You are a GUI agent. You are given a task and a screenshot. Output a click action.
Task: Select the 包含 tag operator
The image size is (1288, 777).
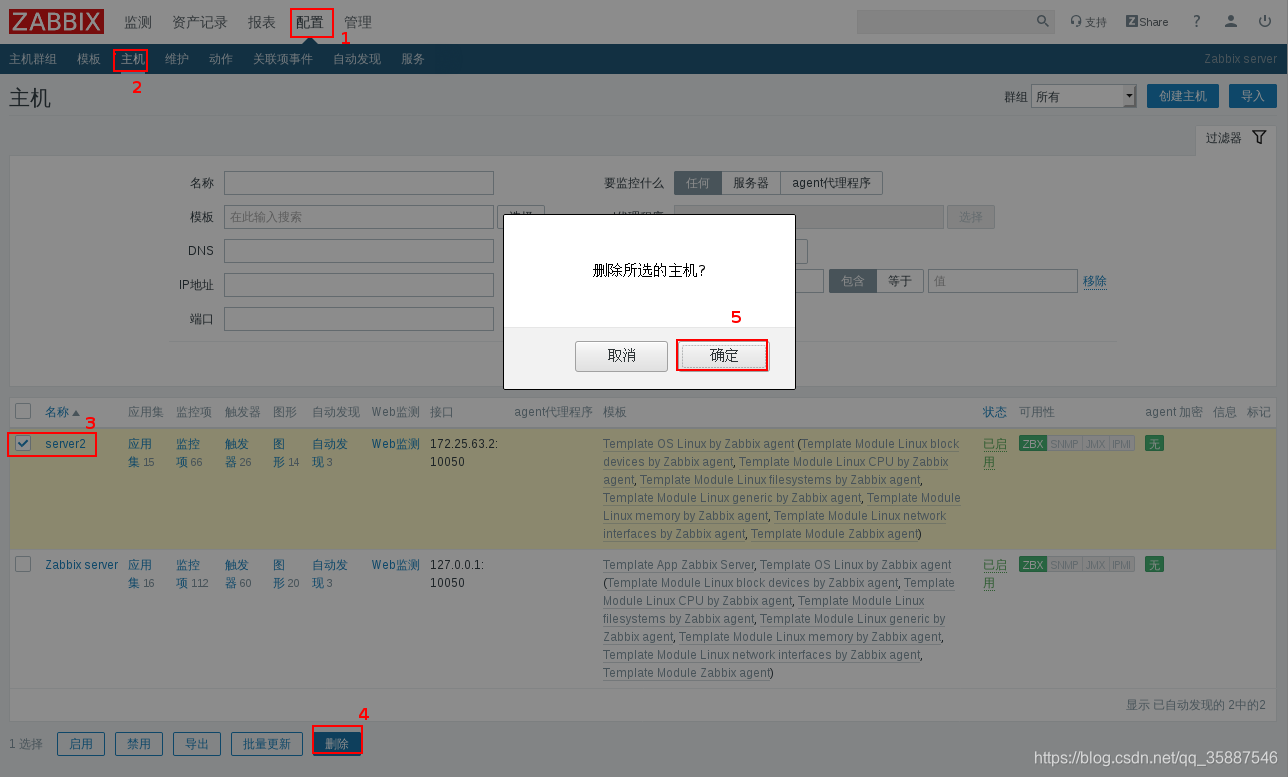(852, 281)
